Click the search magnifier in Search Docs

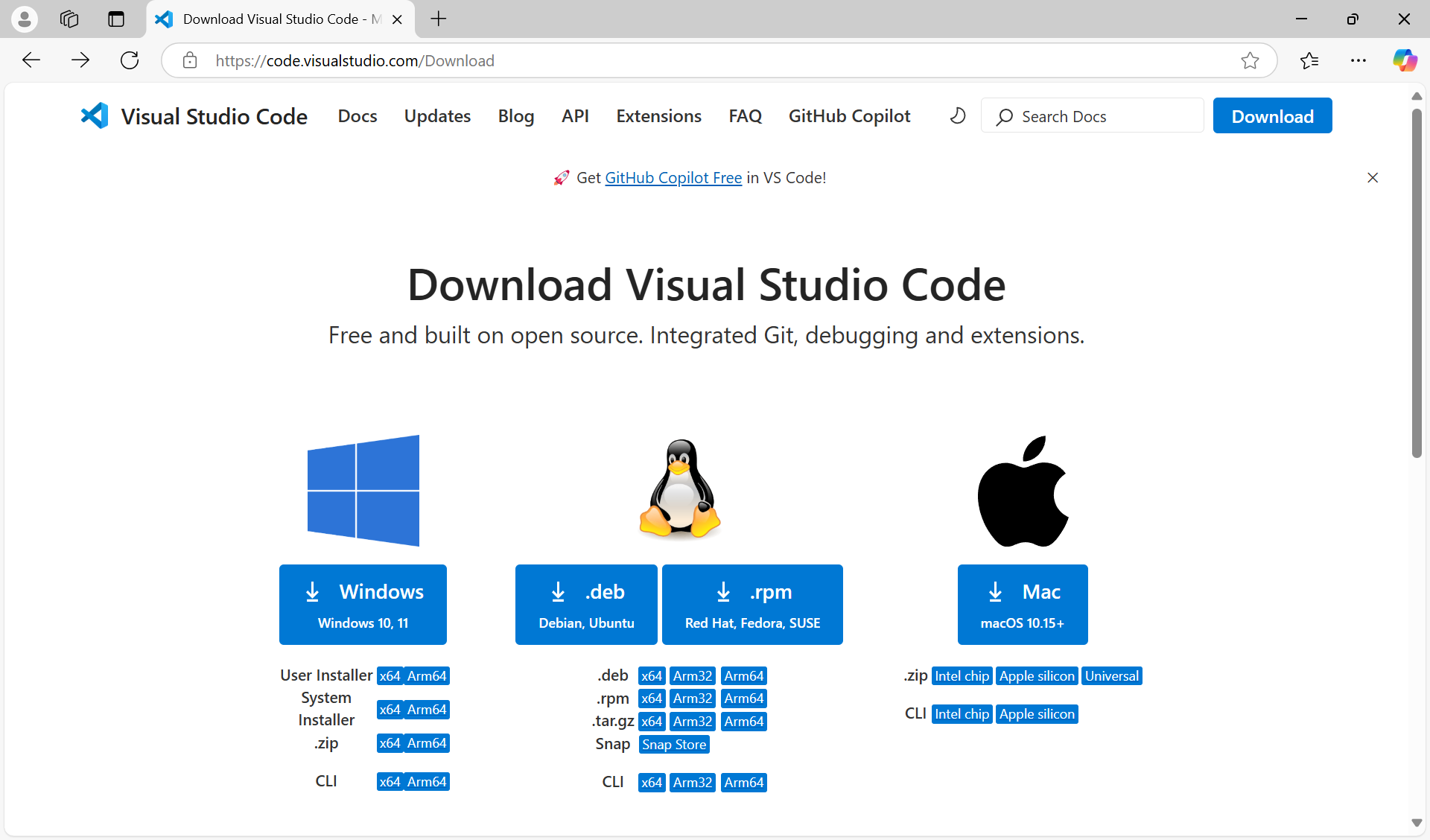(1005, 116)
